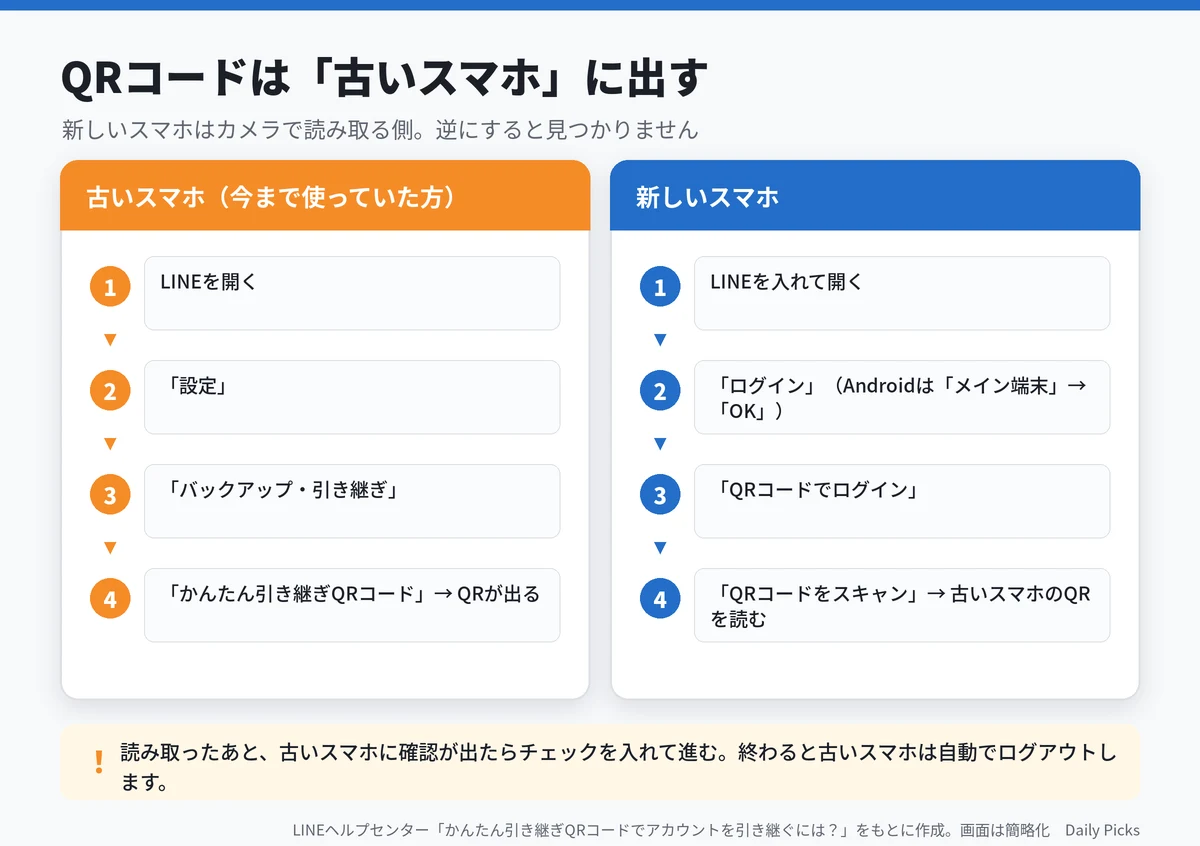Click orange step 3 badge beside バックアップ・引き継ぎ

(x=110, y=496)
